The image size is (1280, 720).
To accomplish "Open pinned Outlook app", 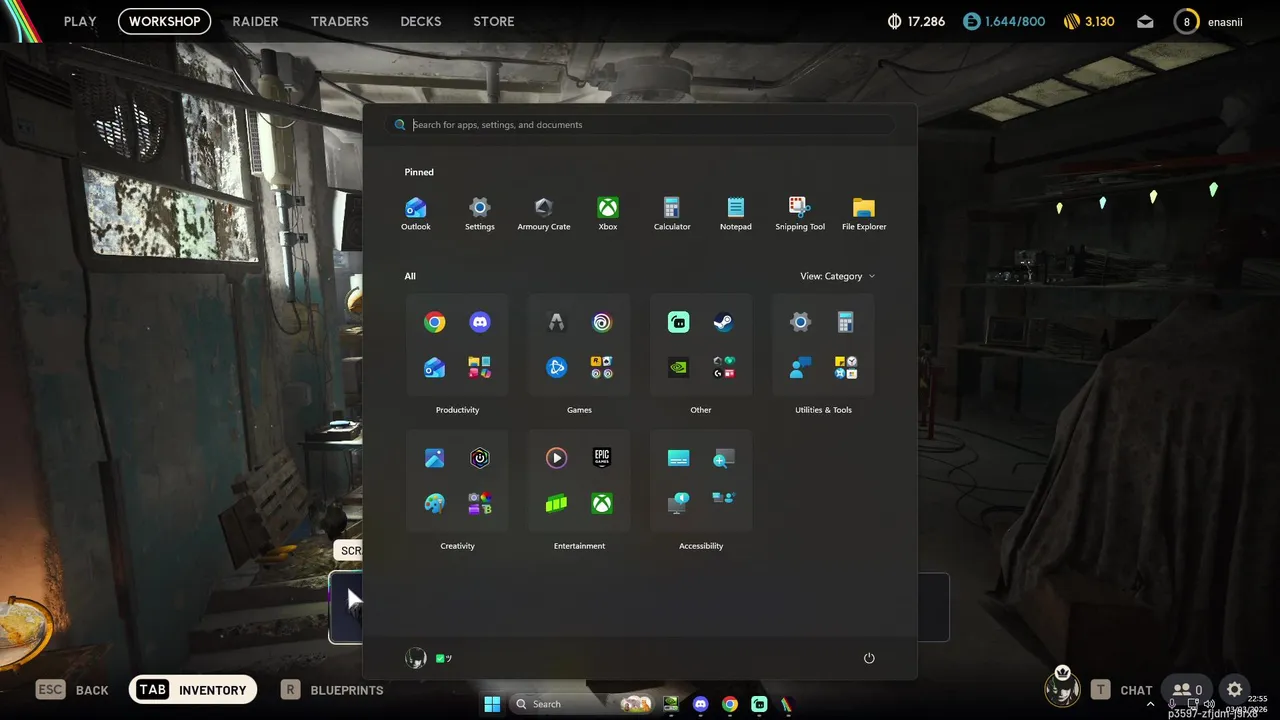I will pyautogui.click(x=416, y=214).
